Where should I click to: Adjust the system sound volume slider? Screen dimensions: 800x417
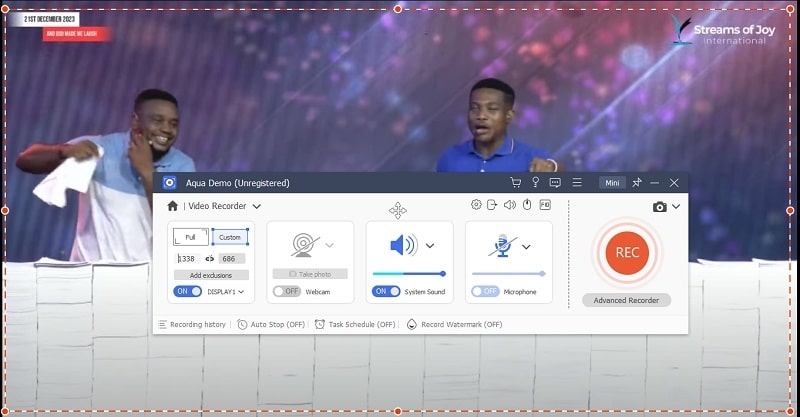click(409, 273)
